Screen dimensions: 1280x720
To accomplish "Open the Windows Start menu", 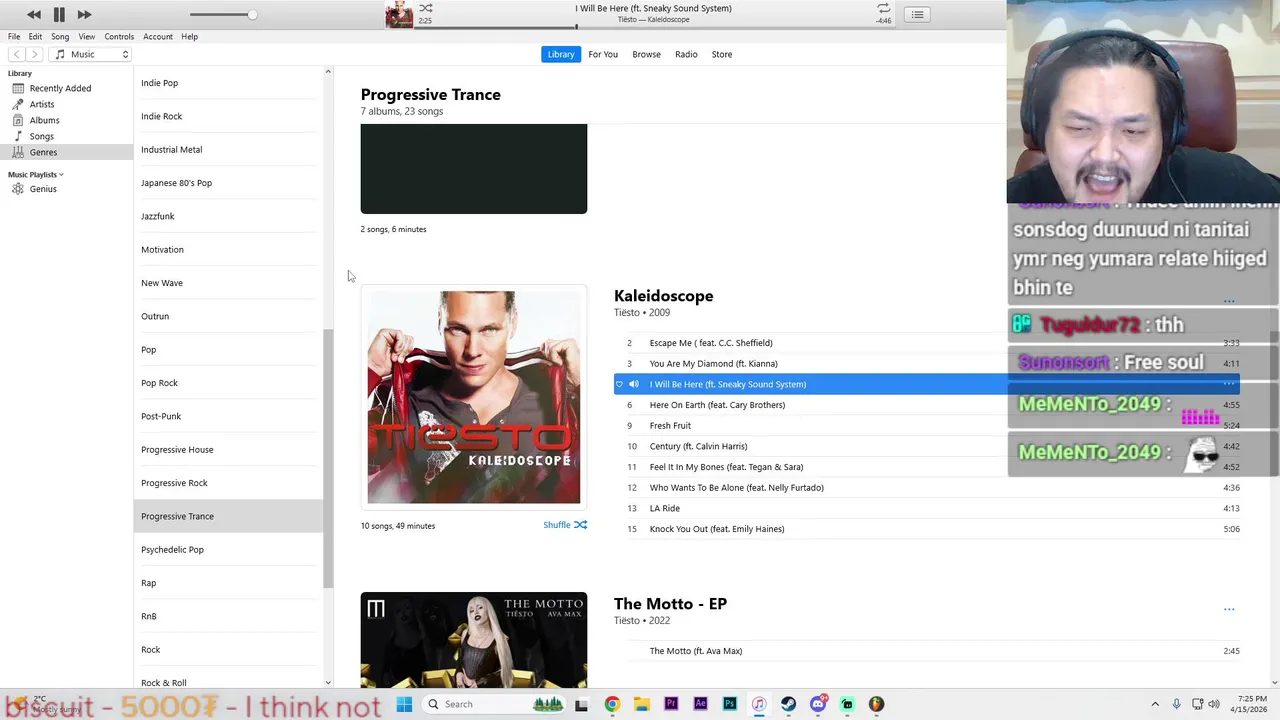I will tap(404, 704).
